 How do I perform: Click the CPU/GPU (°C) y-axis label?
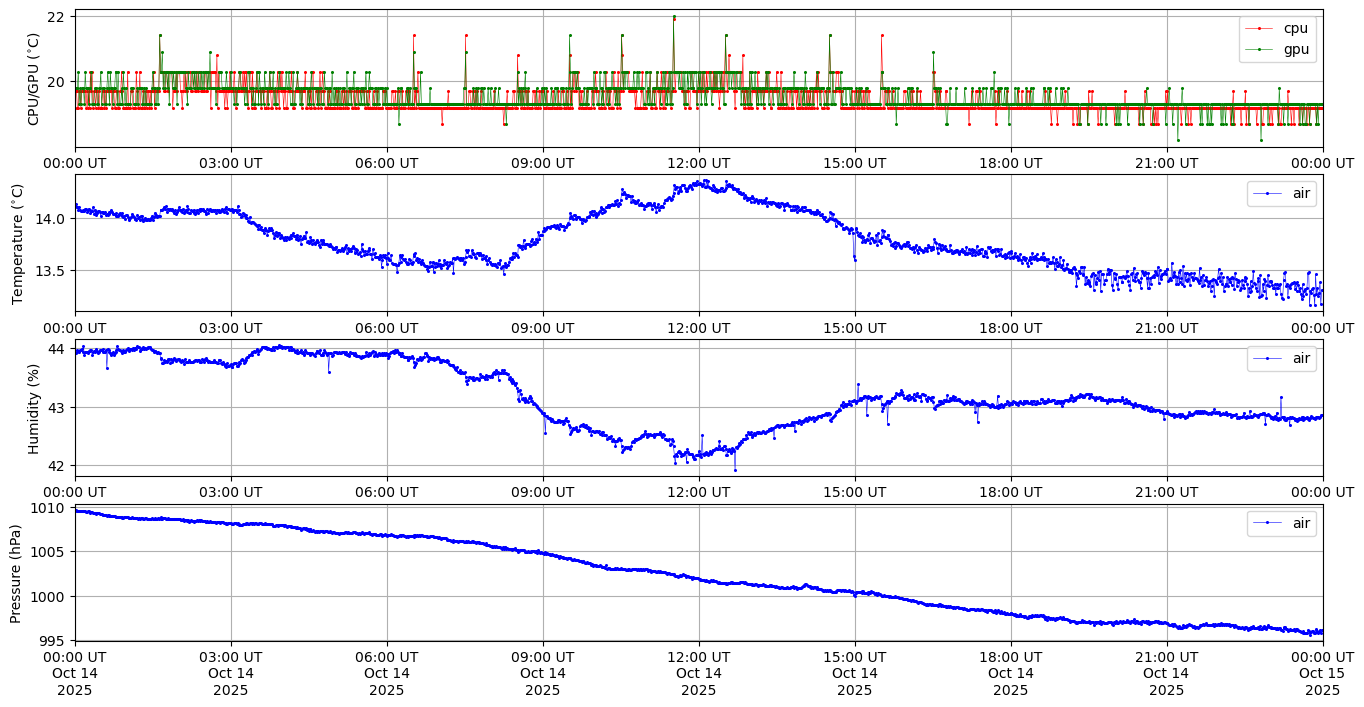tap(33, 79)
